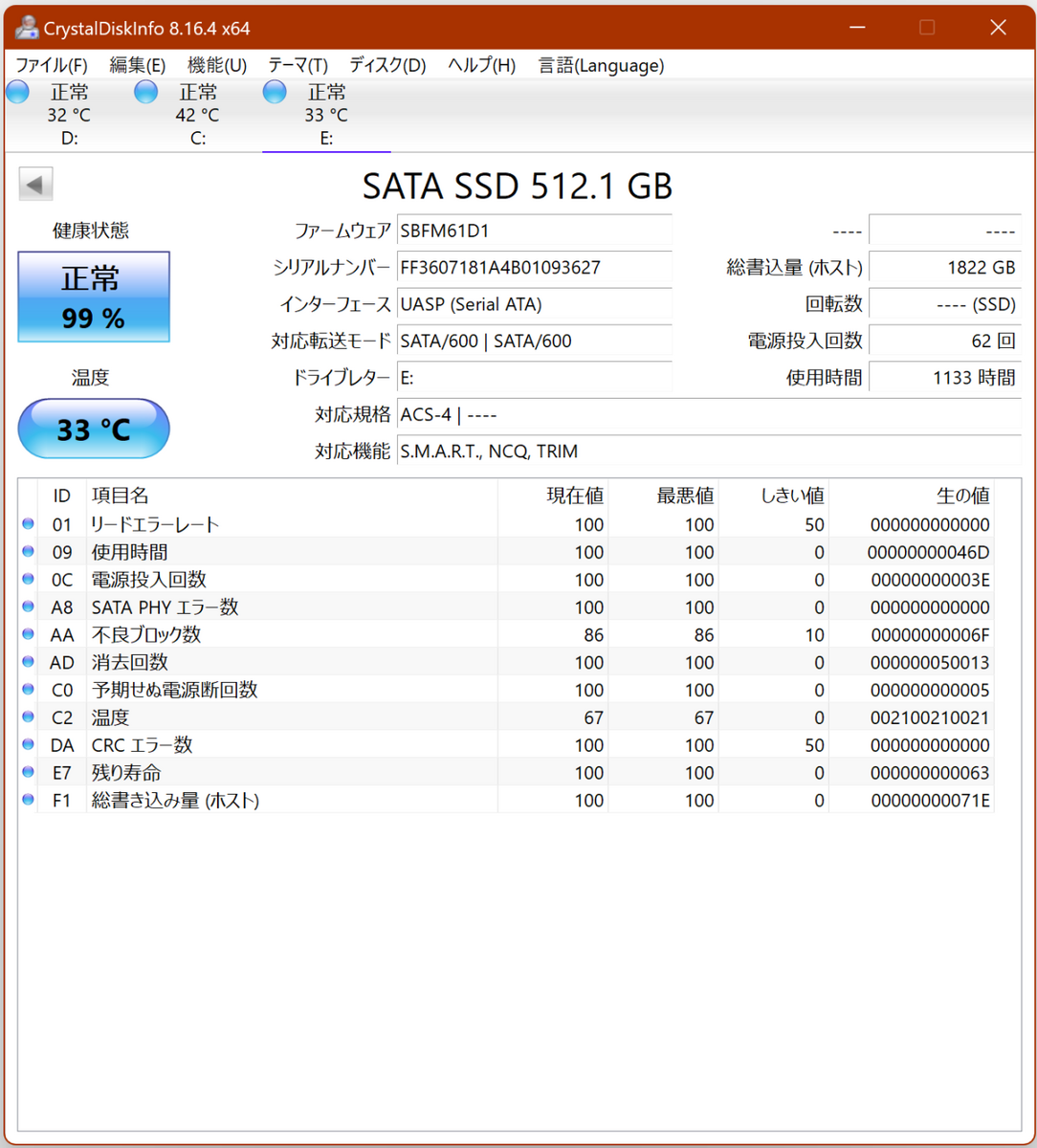Minimize the CrystalDiskInfo window

pos(855,28)
